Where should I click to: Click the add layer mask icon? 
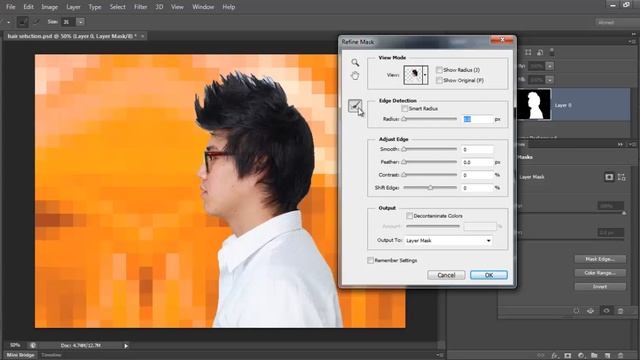568,356
